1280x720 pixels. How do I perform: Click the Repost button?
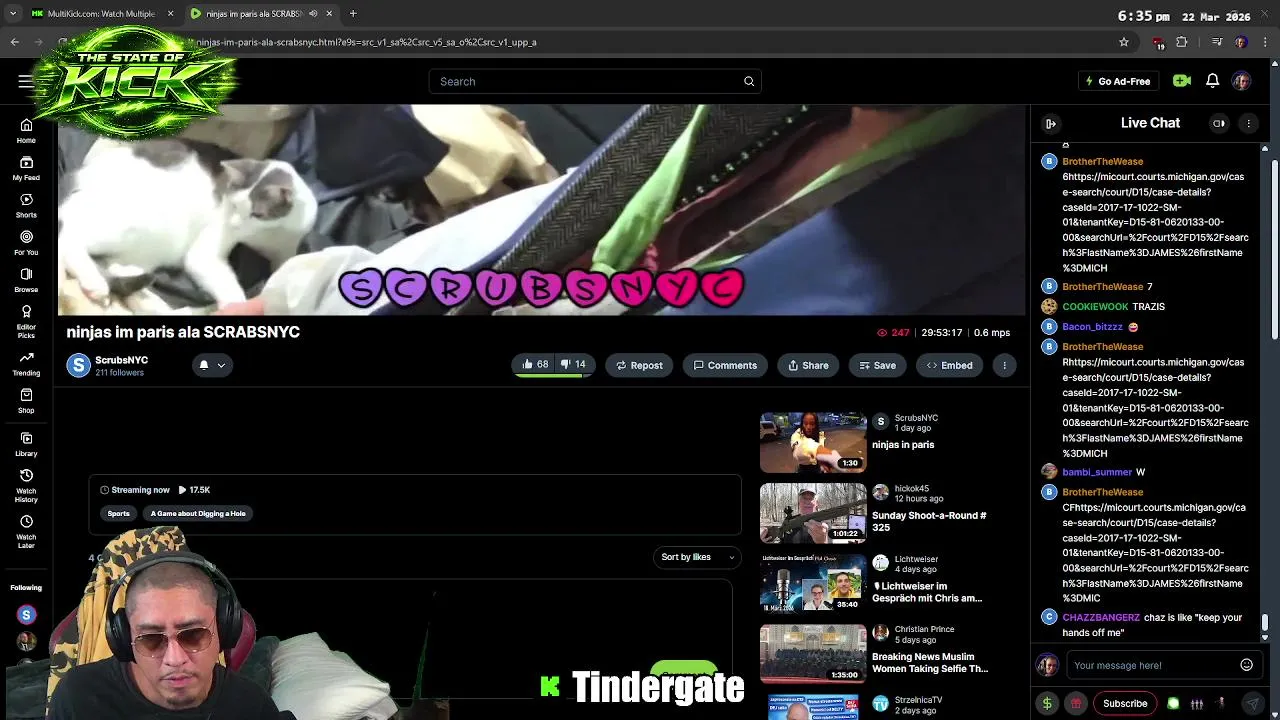pyautogui.click(x=639, y=365)
